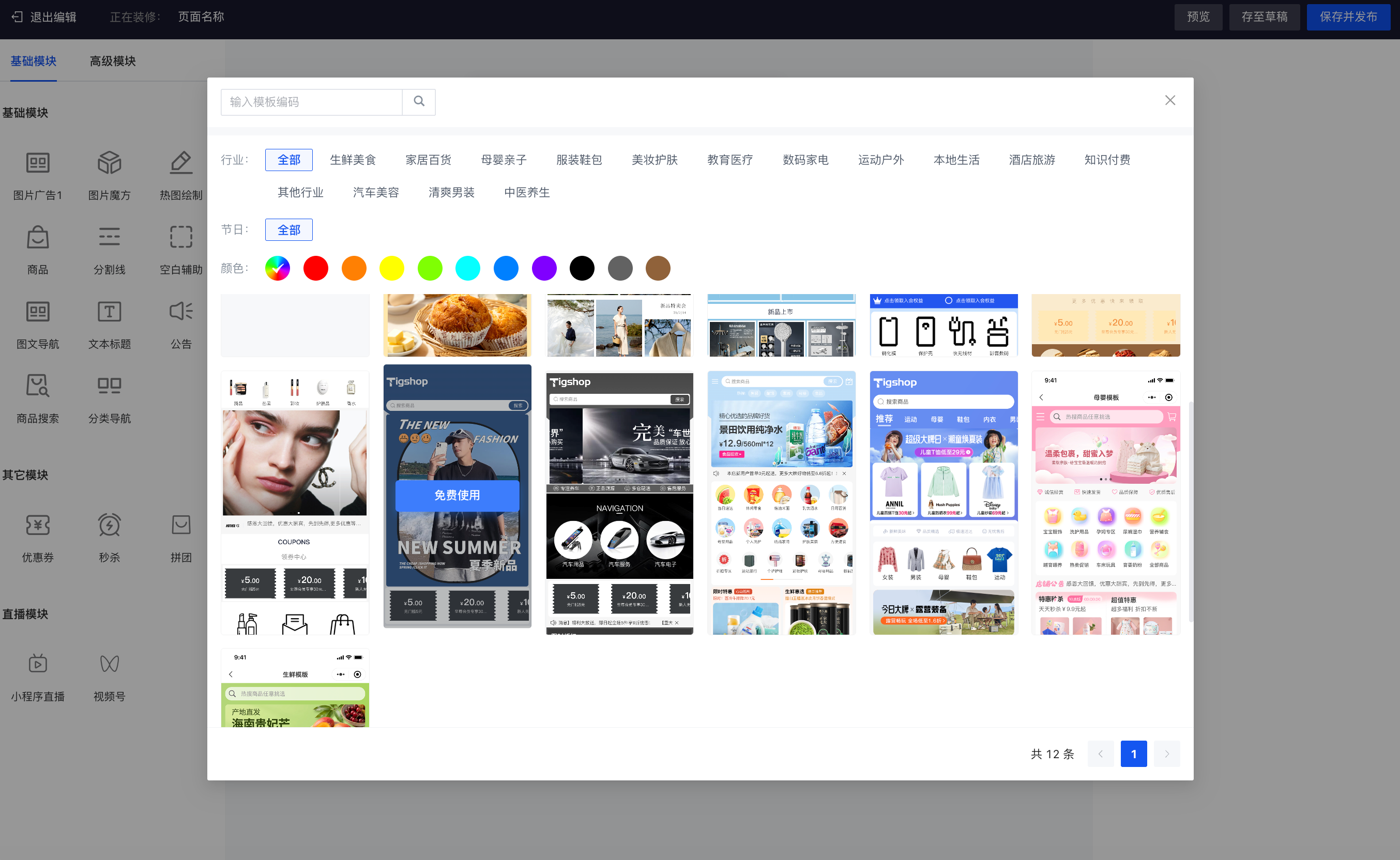Add the 小程序直播 live stream module
The width and height of the screenshot is (1400, 860).
tap(38, 664)
